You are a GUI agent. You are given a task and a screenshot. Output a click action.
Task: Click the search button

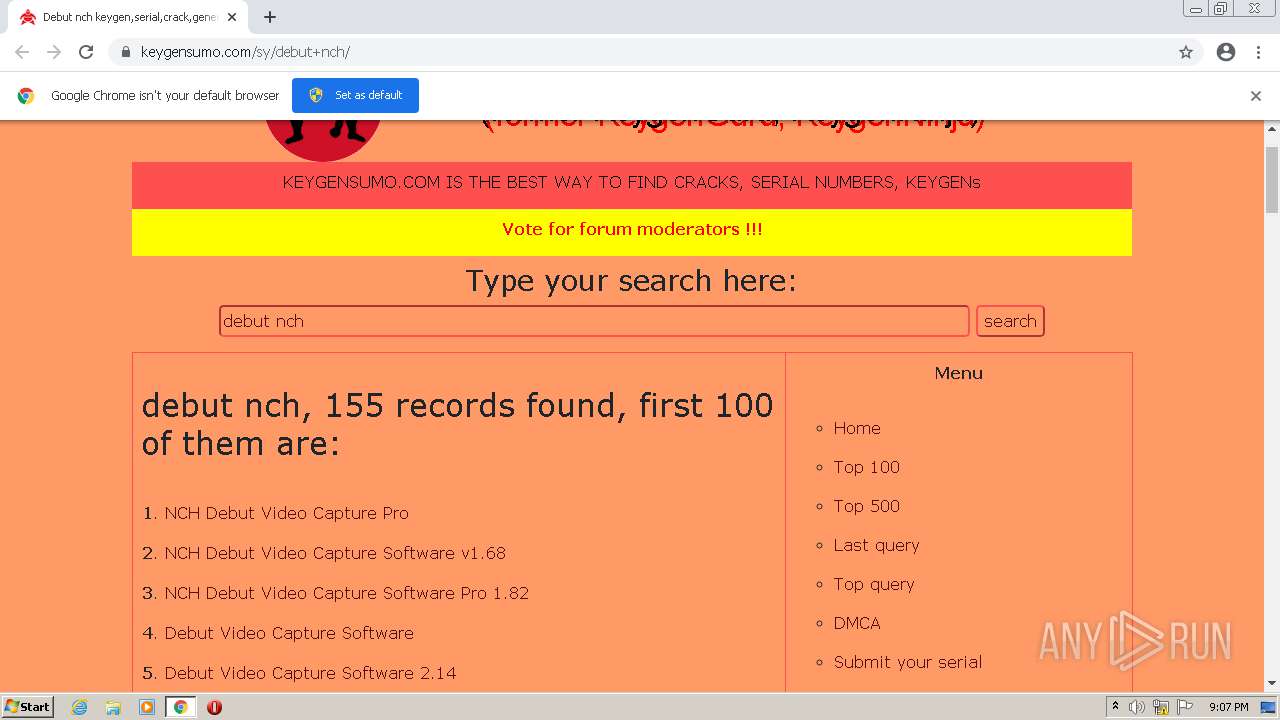(x=1010, y=321)
